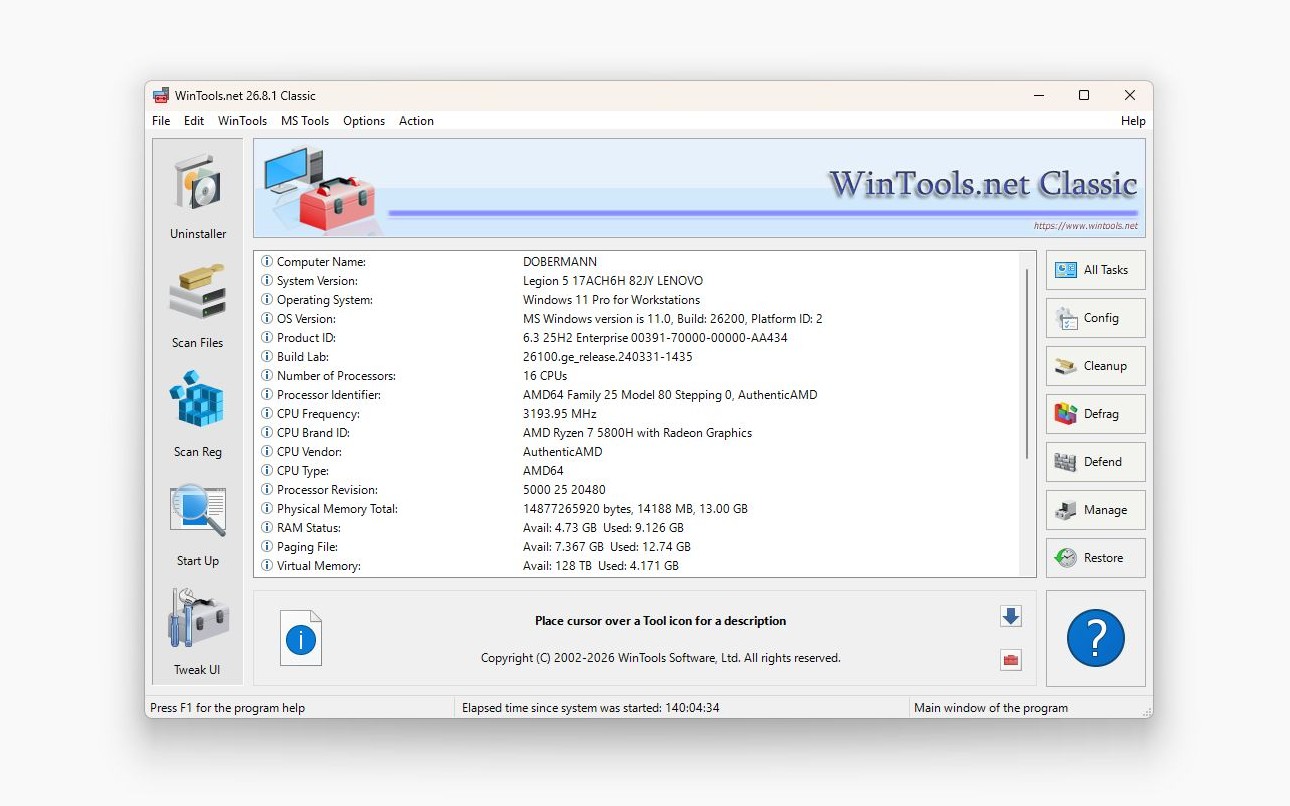
Task: Select the 16 CPUs value
Action: (x=545, y=376)
